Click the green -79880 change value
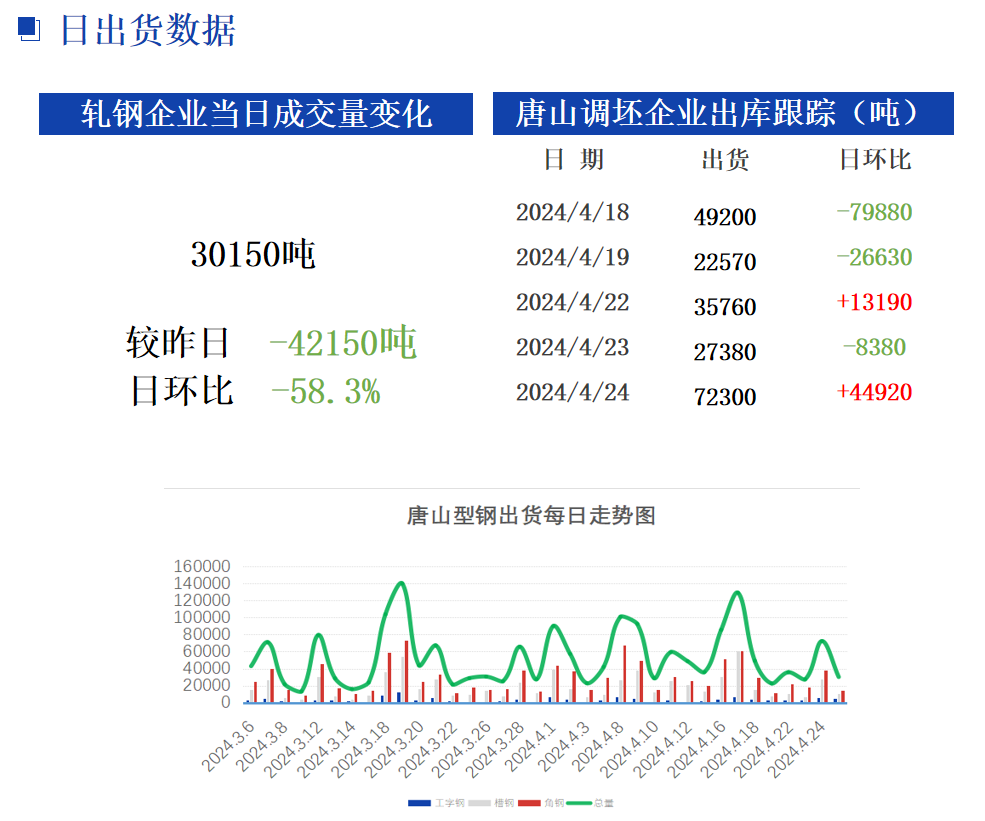The height and width of the screenshot is (821, 985). tap(874, 212)
